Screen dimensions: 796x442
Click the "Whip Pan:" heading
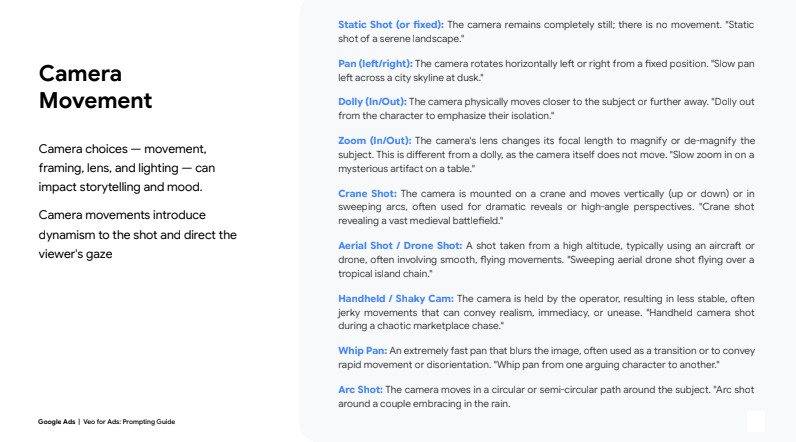tap(363, 350)
